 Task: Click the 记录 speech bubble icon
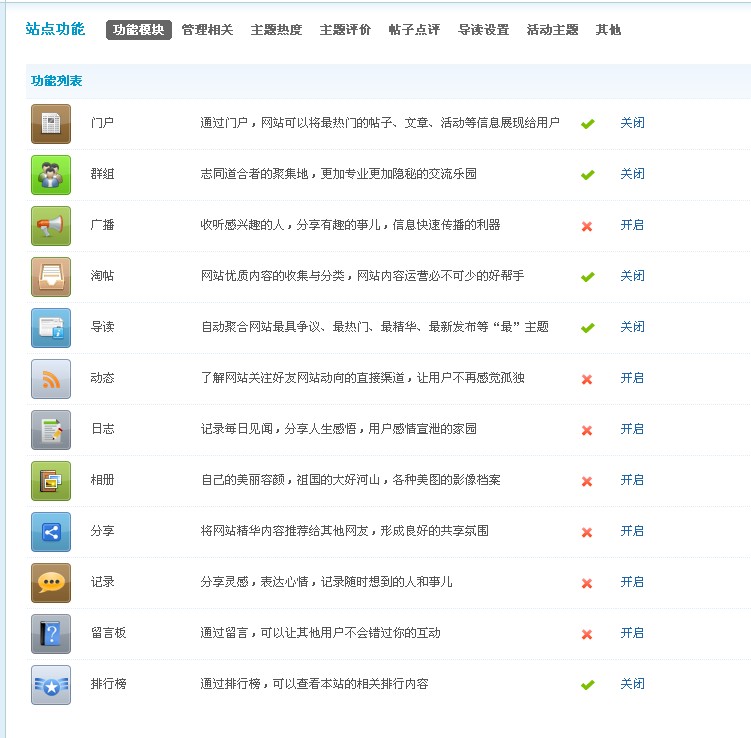pos(51,583)
